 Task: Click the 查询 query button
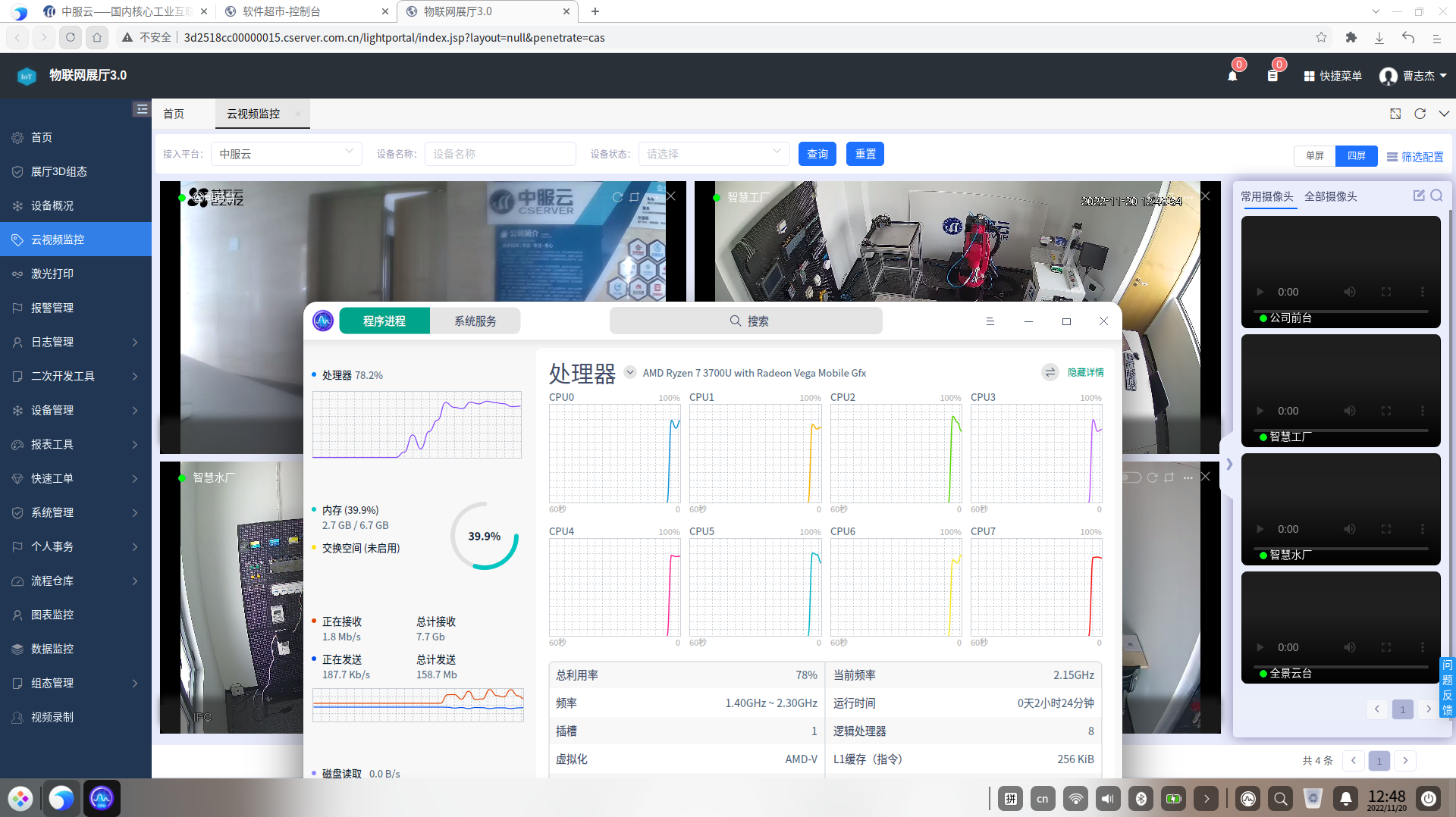817,154
